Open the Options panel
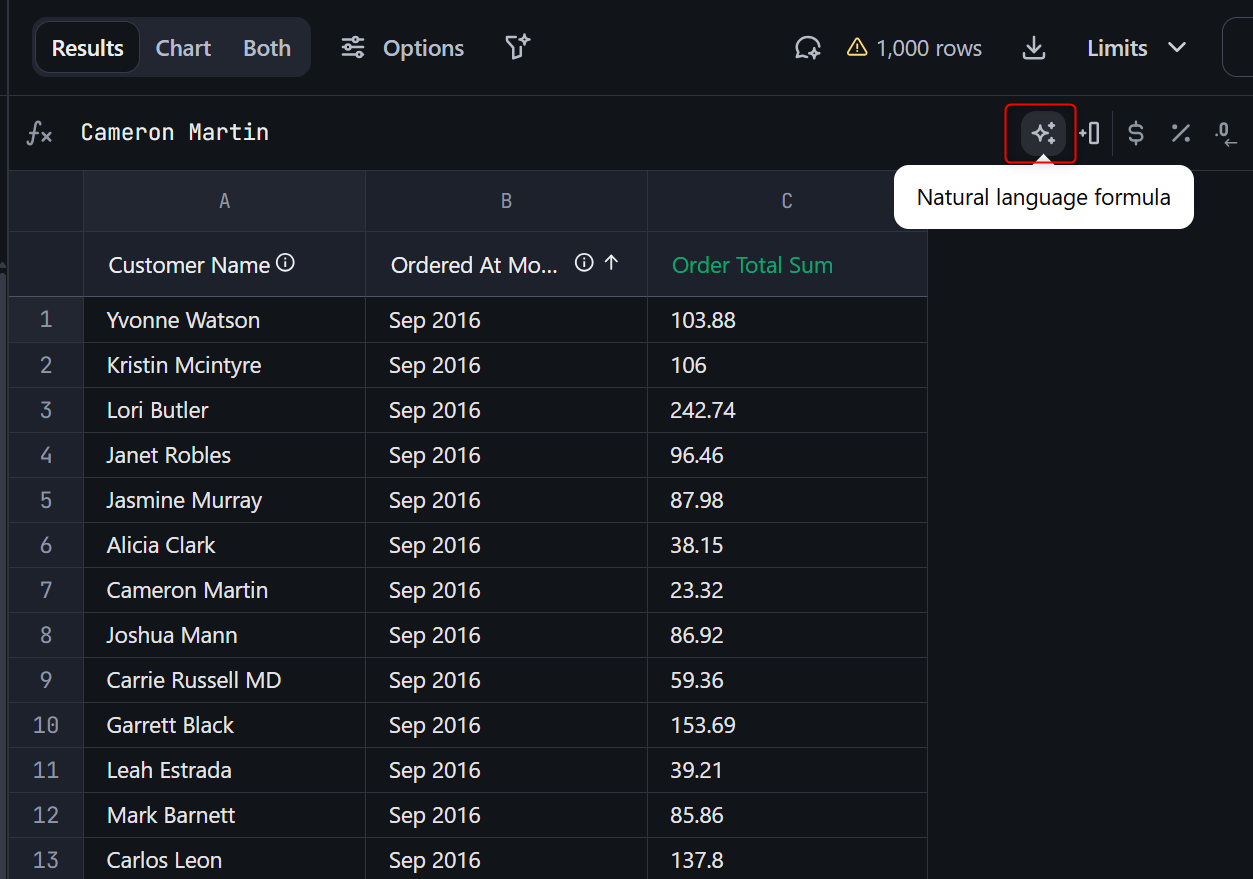 coord(402,48)
